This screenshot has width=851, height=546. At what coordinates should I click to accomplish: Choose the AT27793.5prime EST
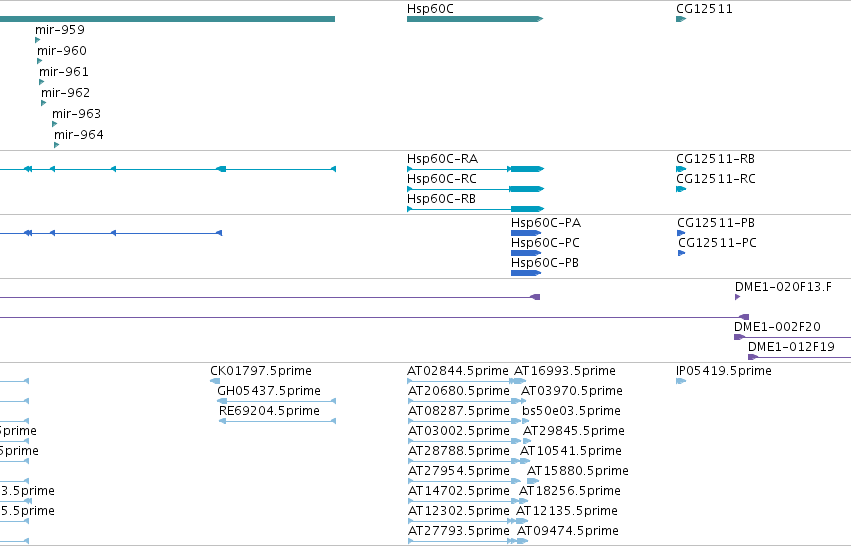462,541
